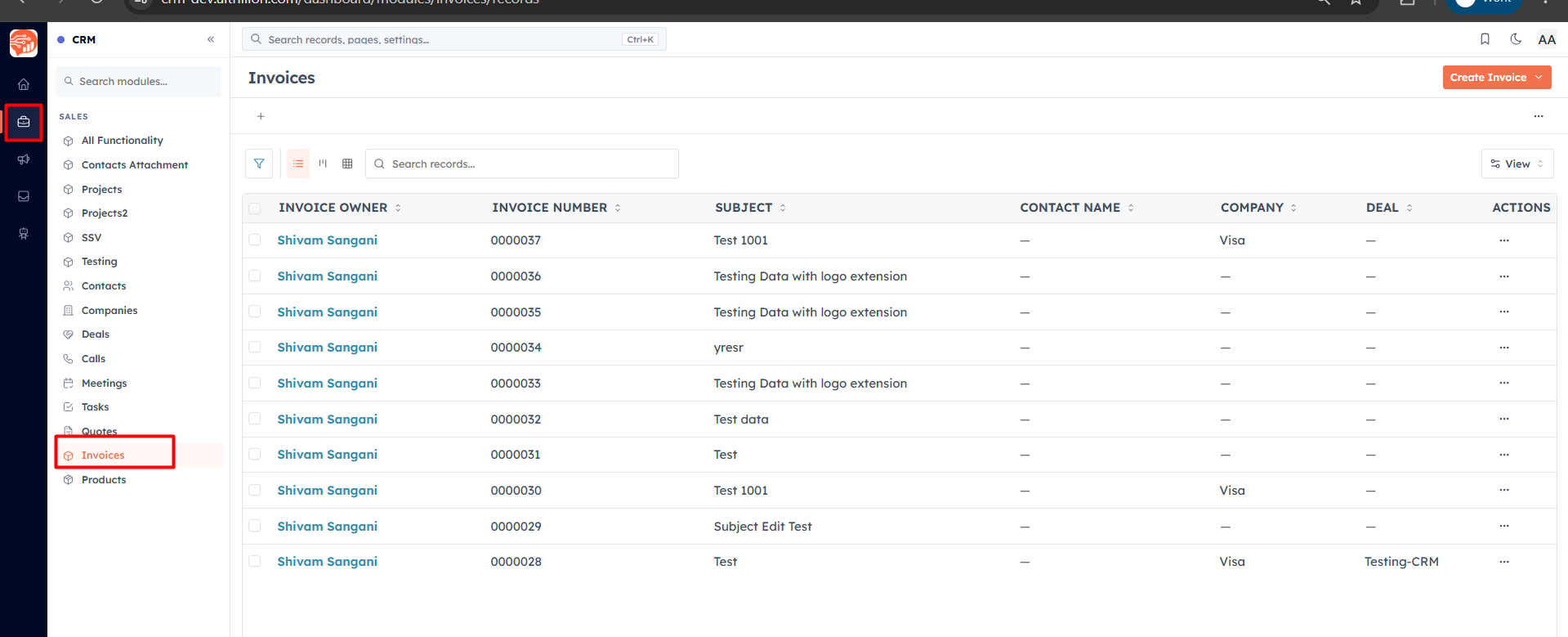1568x637 pixels.
Task: Switch to grid table view icon
Action: click(x=347, y=164)
